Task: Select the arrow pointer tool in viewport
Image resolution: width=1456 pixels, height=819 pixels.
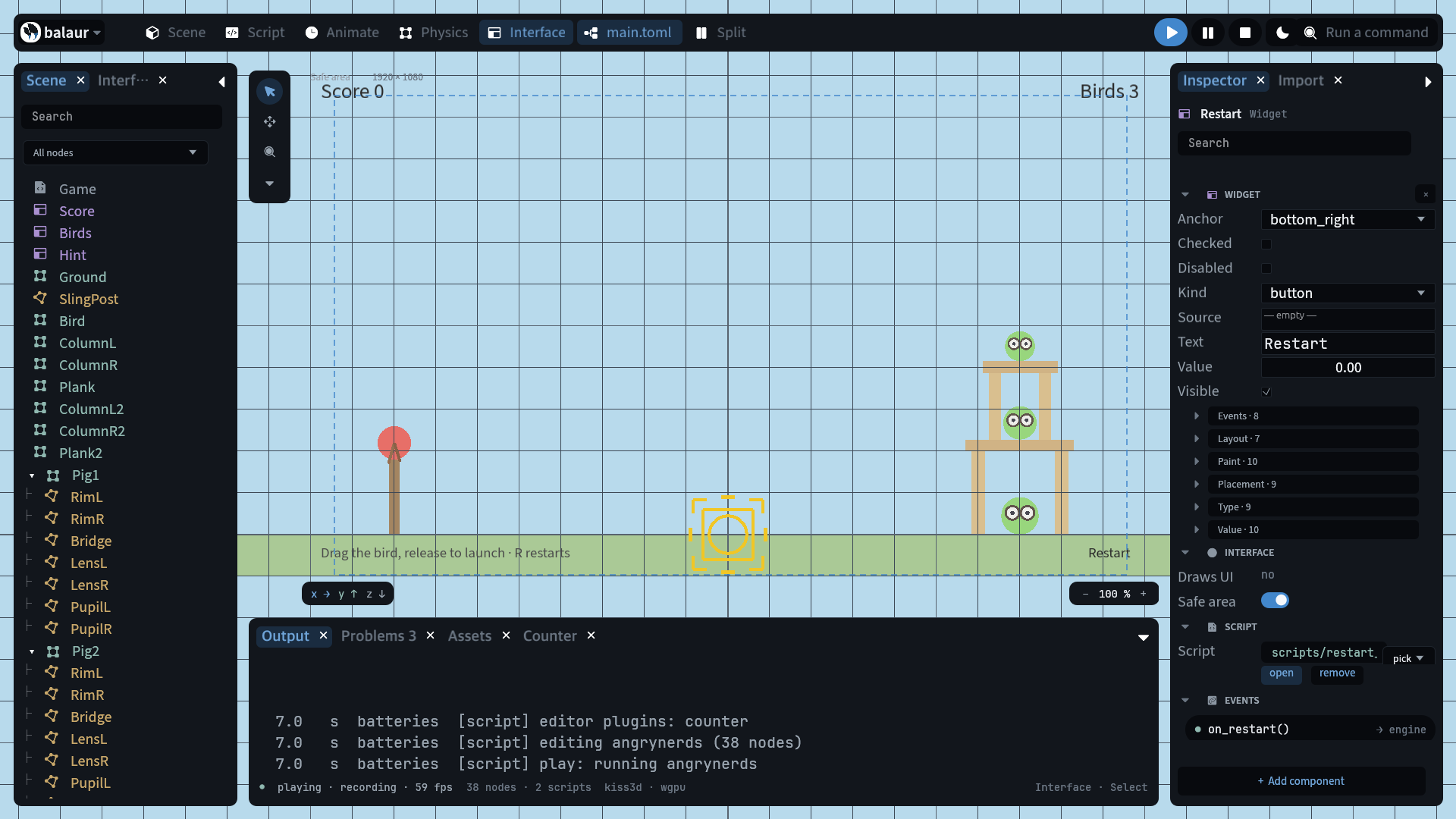Action: [269, 92]
